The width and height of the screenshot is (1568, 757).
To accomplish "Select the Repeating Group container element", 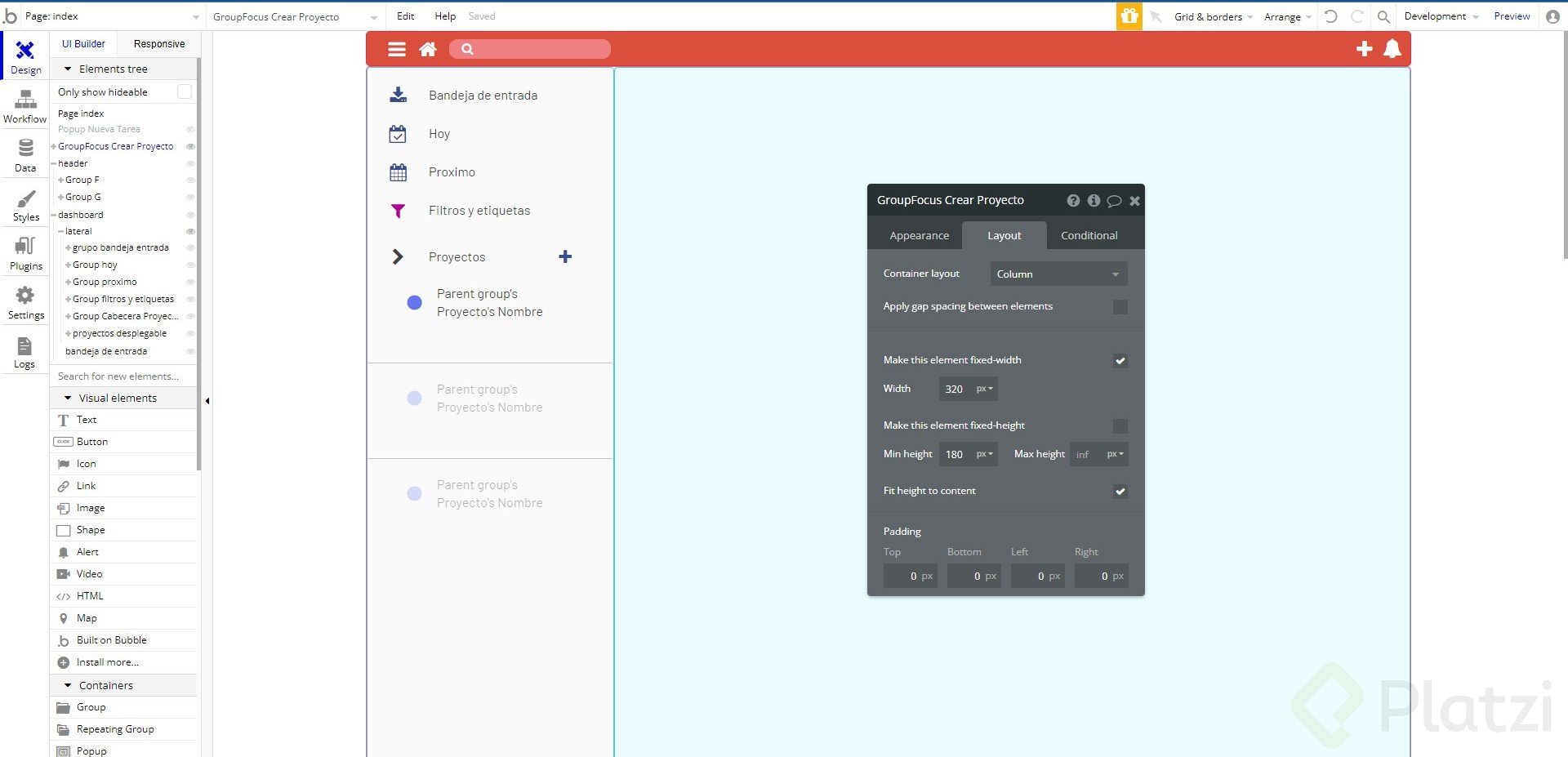I will point(115,729).
